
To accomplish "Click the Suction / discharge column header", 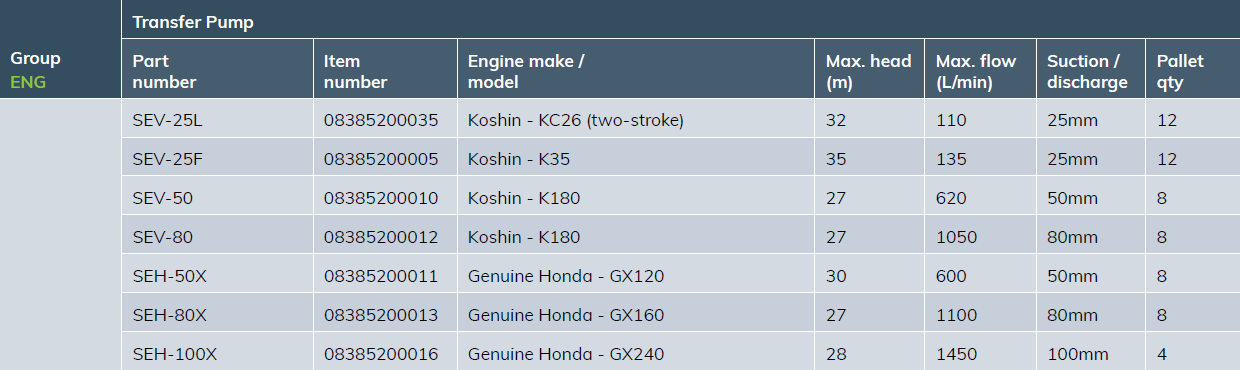I will (x=1087, y=71).
